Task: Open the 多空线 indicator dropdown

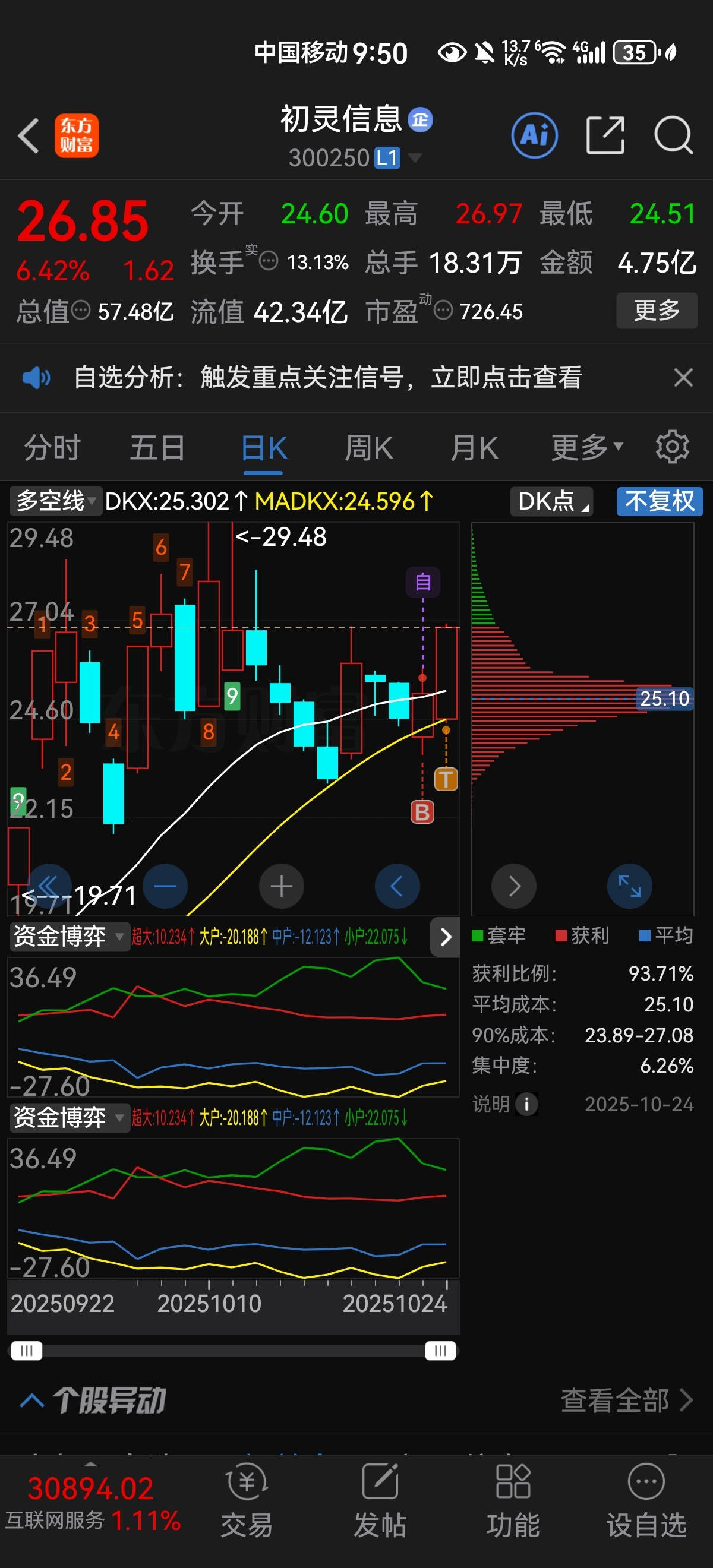Action: [x=55, y=501]
